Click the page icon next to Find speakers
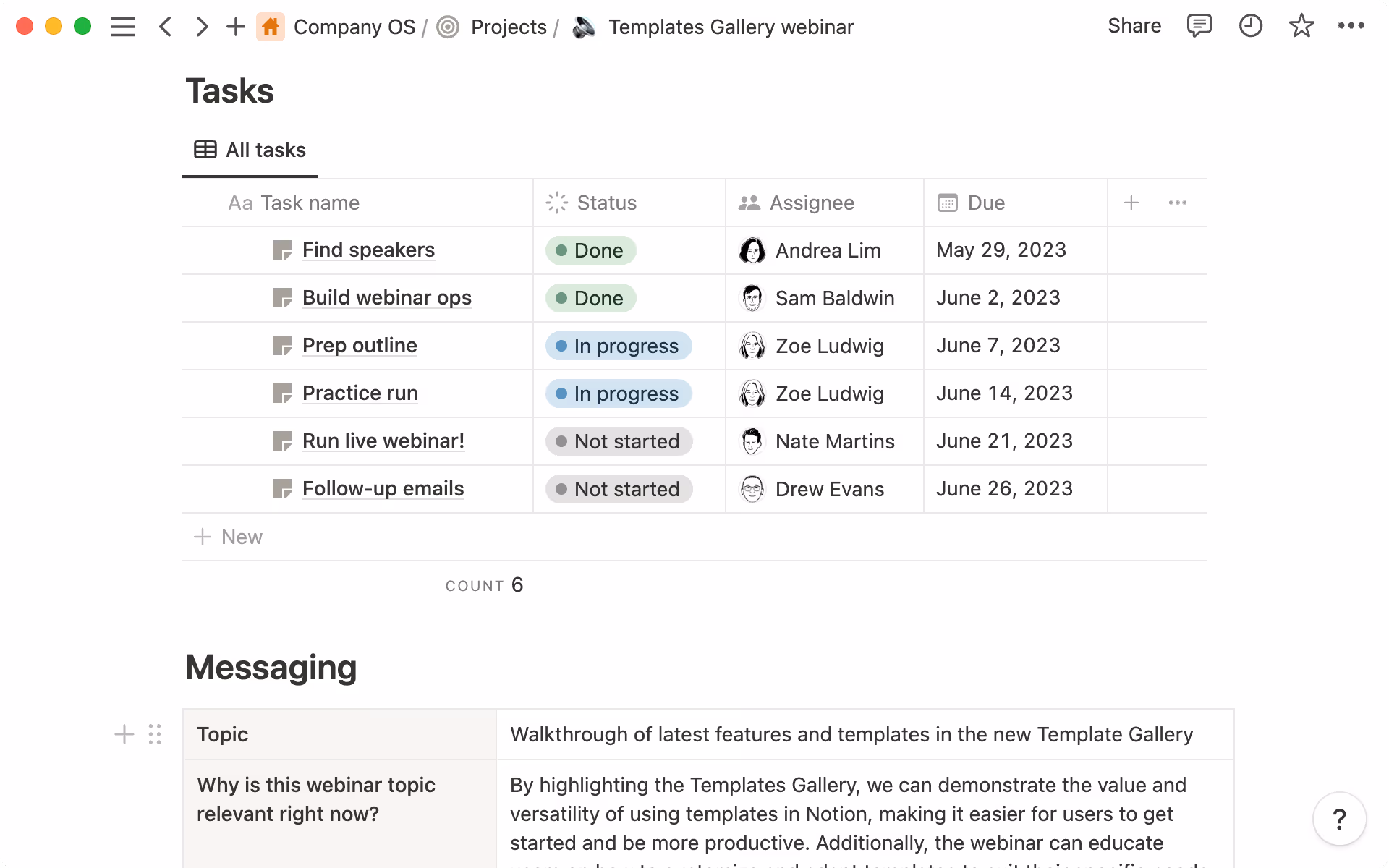 click(284, 250)
